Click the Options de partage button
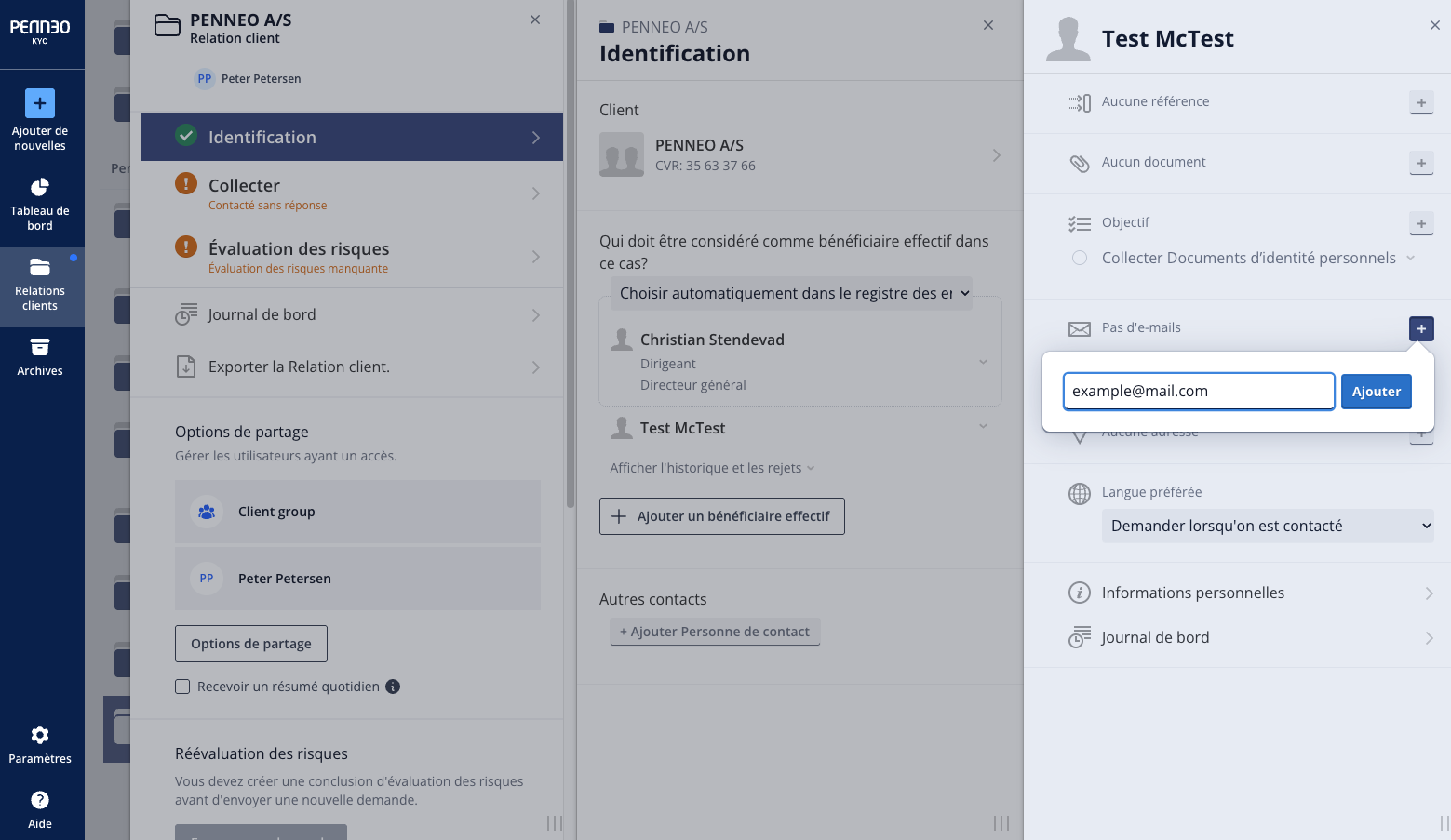Viewport: 1451px width, 840px height. 251,644
